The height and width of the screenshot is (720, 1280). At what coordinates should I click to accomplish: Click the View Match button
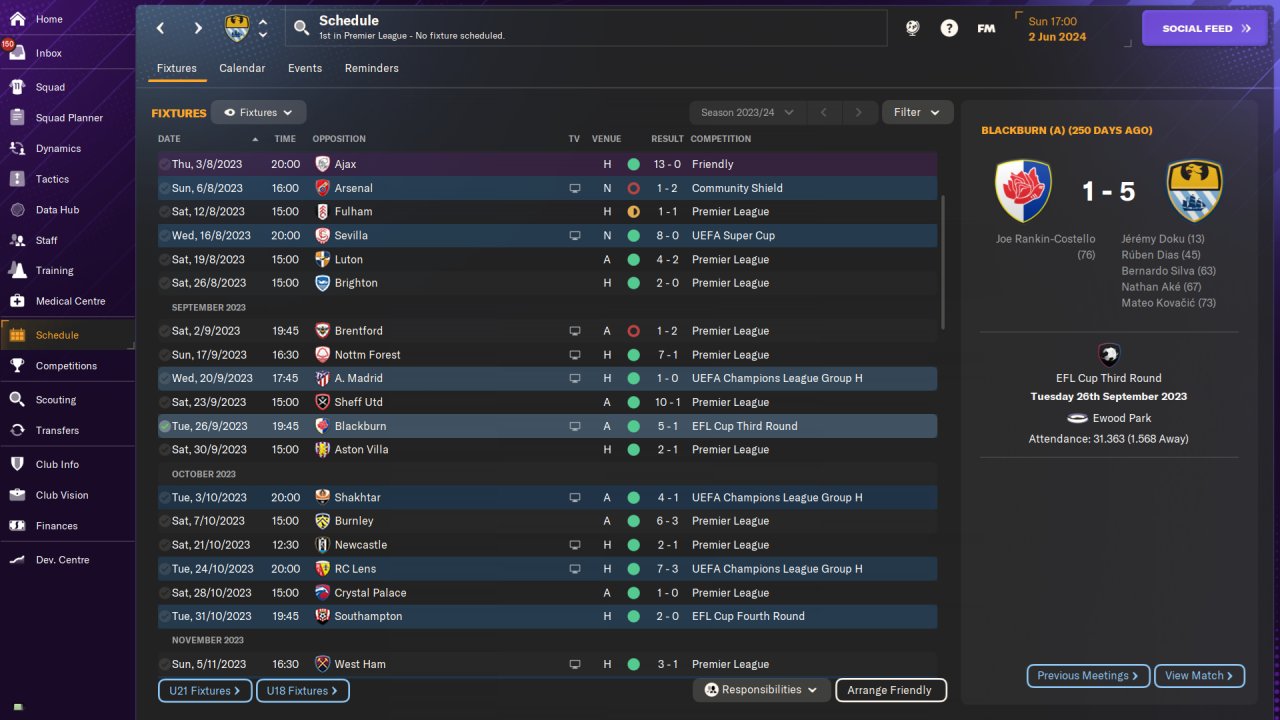[x=1200, y=676]
